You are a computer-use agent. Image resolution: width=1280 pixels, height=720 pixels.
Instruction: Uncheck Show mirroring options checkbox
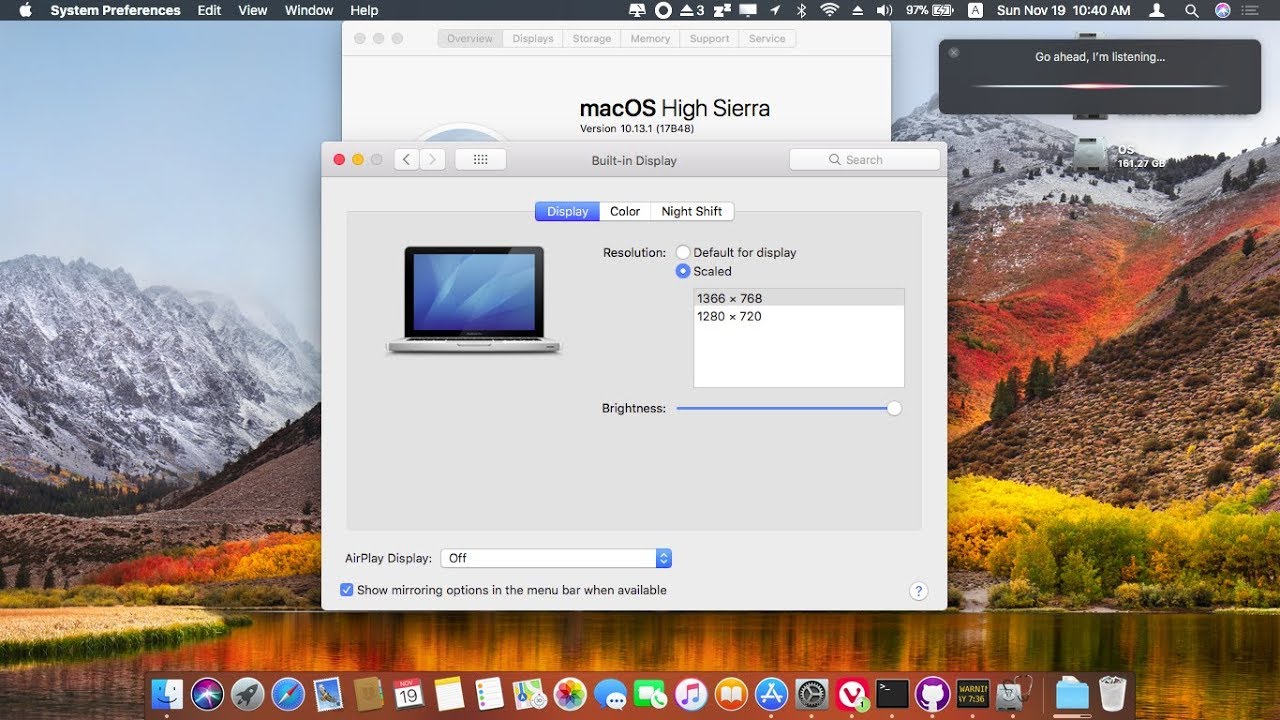tap(346, 590)
